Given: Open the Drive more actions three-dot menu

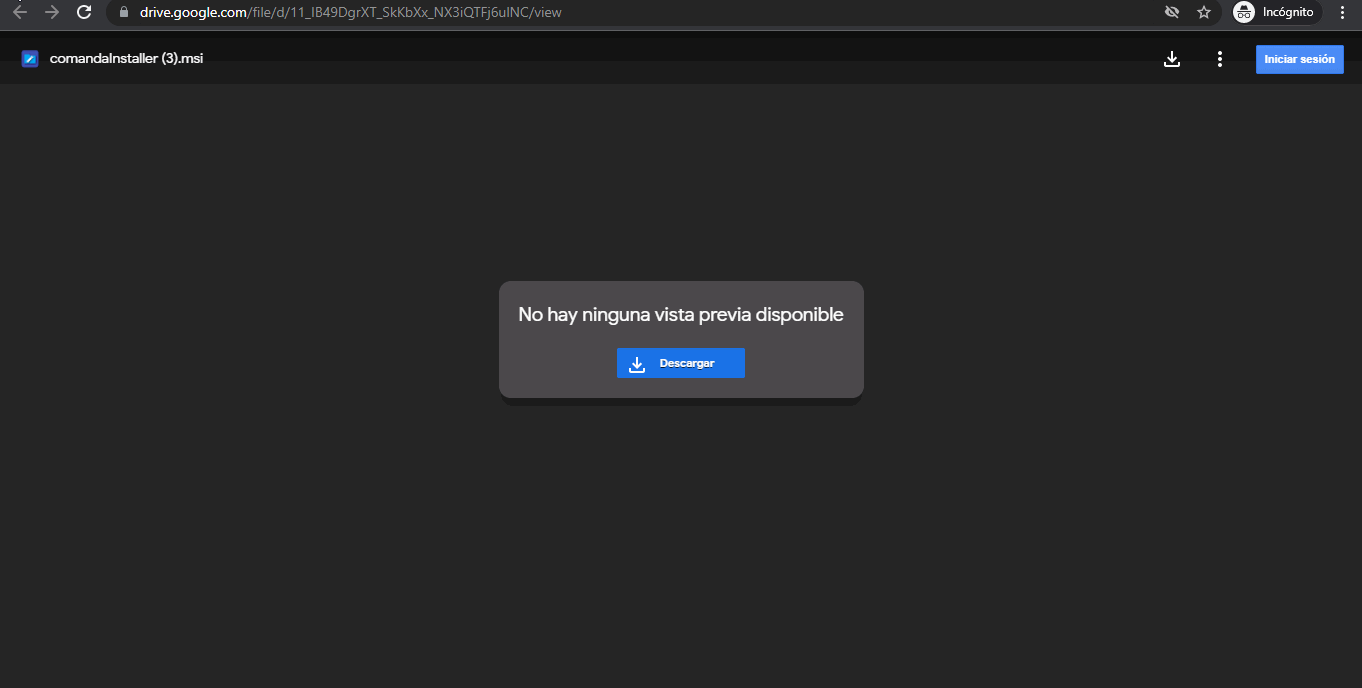Looking at the screenshot, I should (x=1219, y=59).
